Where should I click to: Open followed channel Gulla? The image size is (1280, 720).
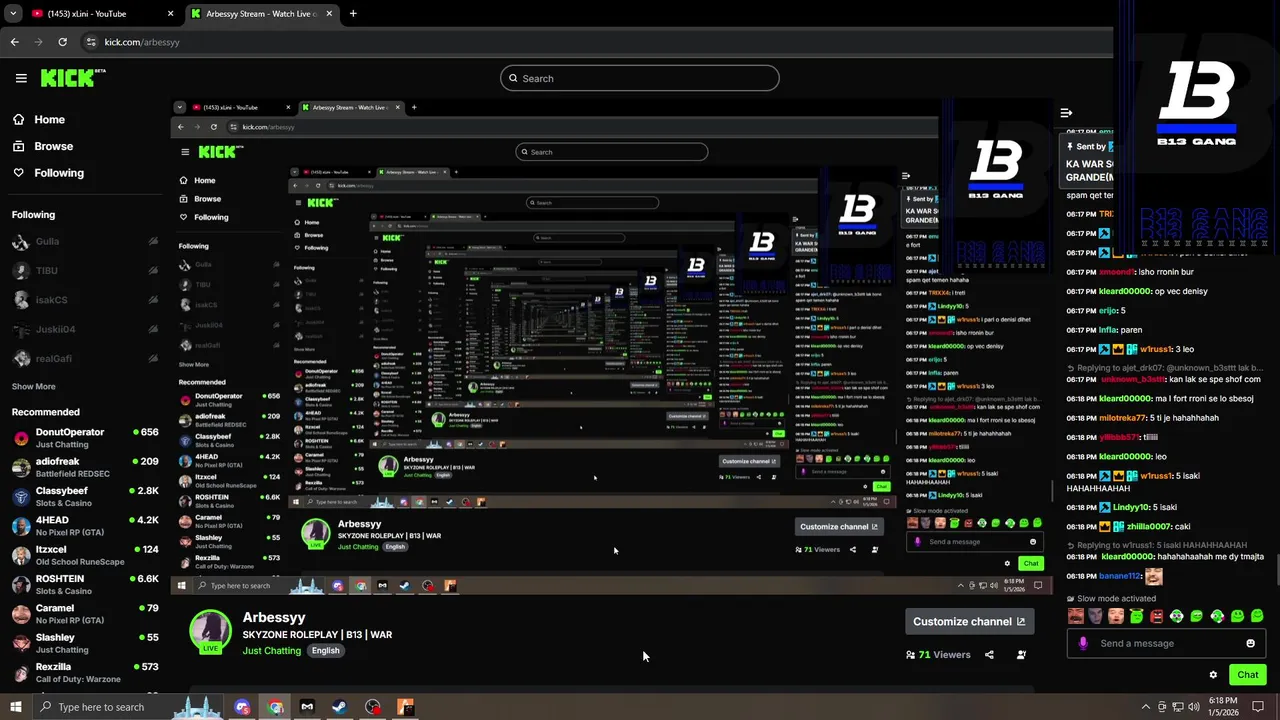85,242
